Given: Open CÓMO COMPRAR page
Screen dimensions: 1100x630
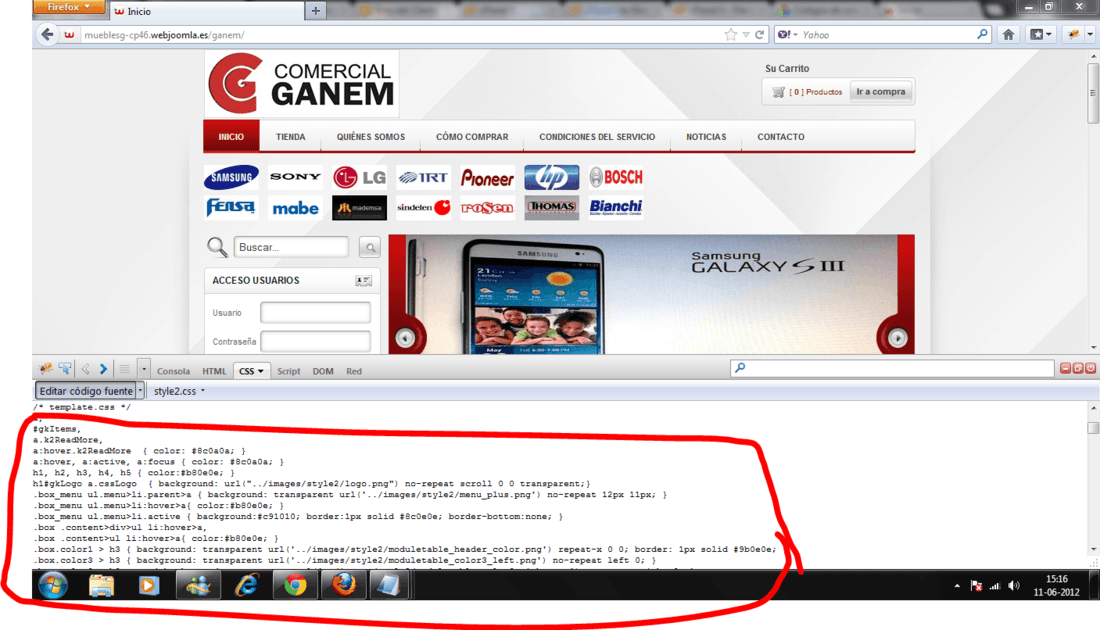Looking at the screenshot, I should pos(472,137).
